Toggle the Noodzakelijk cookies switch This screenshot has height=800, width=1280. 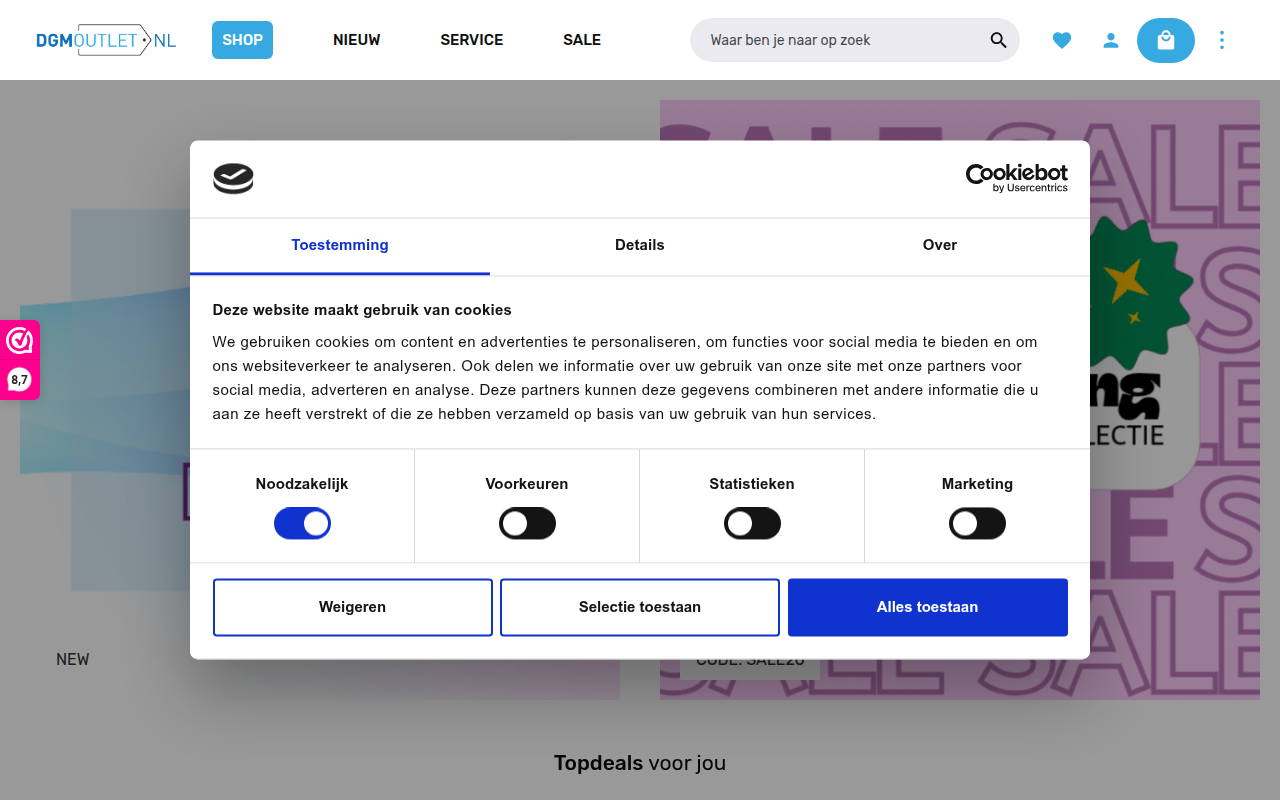302,524
